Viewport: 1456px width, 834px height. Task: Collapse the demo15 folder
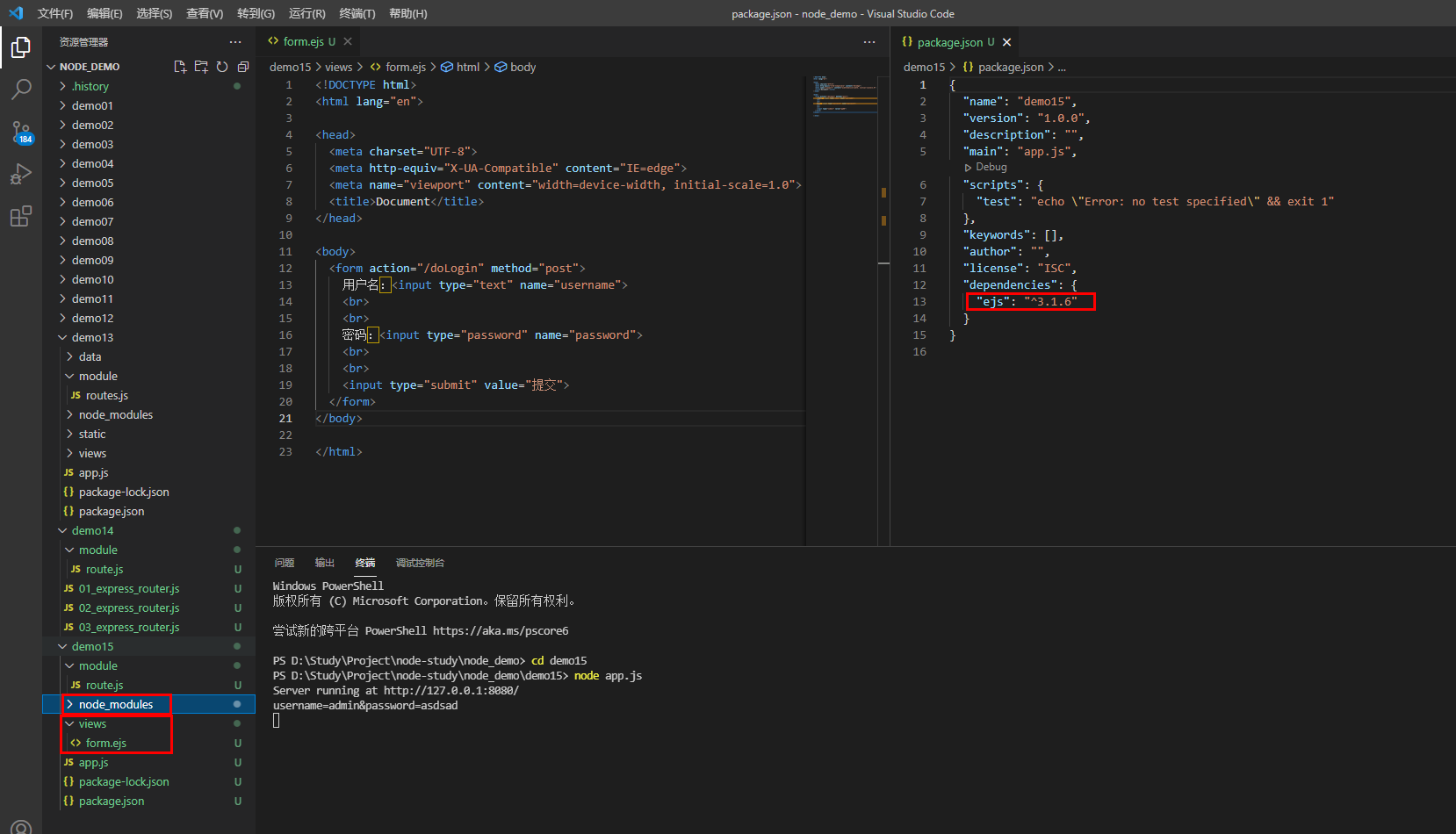148,646
